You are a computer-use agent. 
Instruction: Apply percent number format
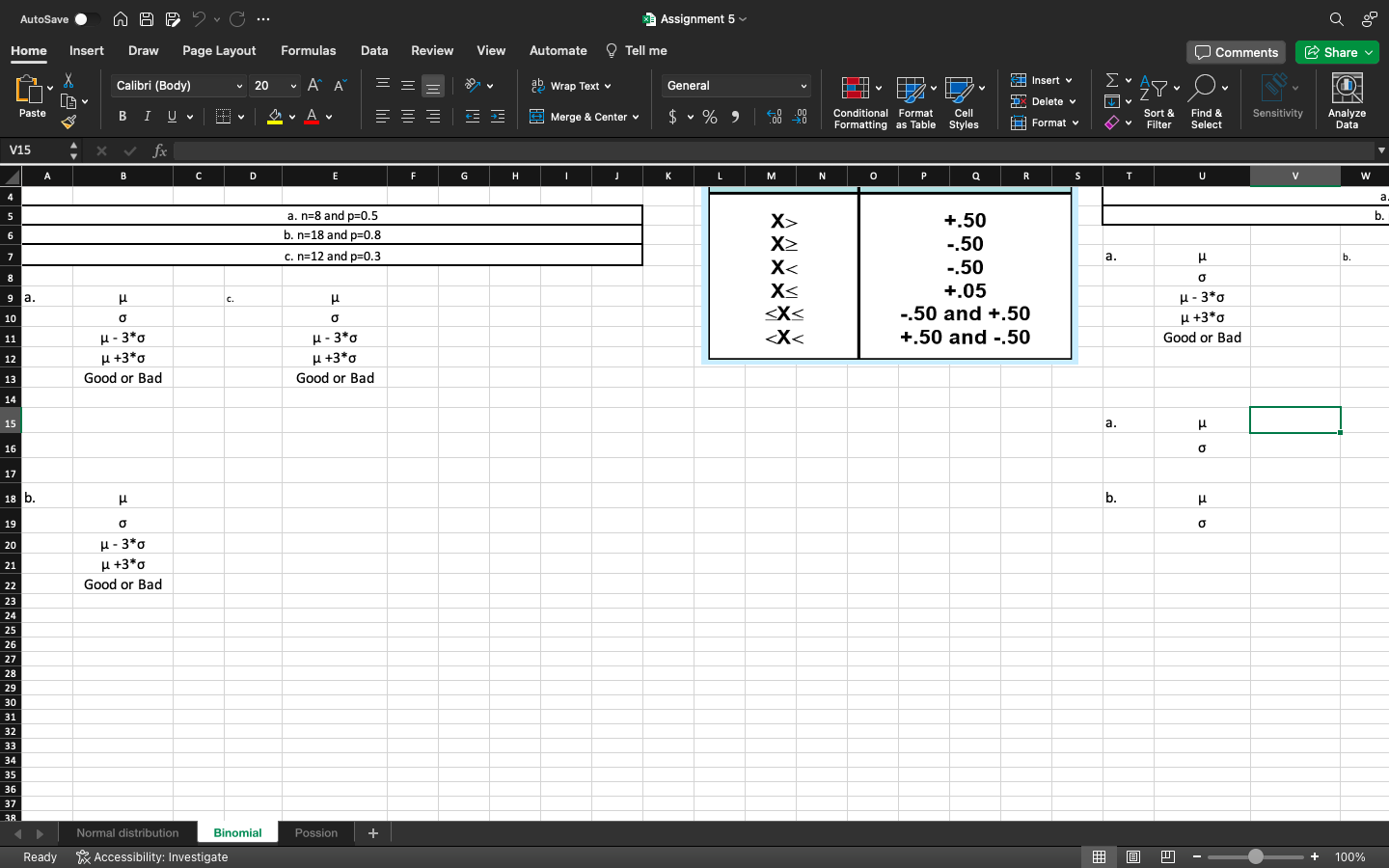click(709, 116)
